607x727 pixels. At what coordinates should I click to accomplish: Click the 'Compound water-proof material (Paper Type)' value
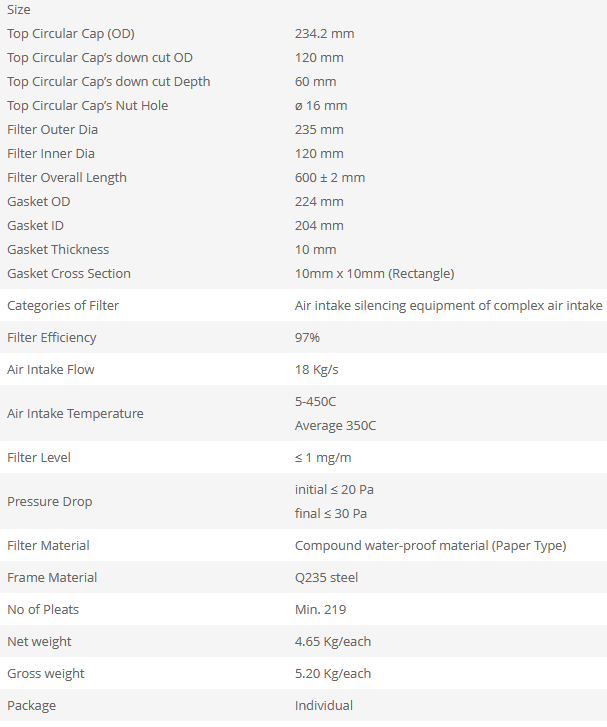(x=430, y=546)
